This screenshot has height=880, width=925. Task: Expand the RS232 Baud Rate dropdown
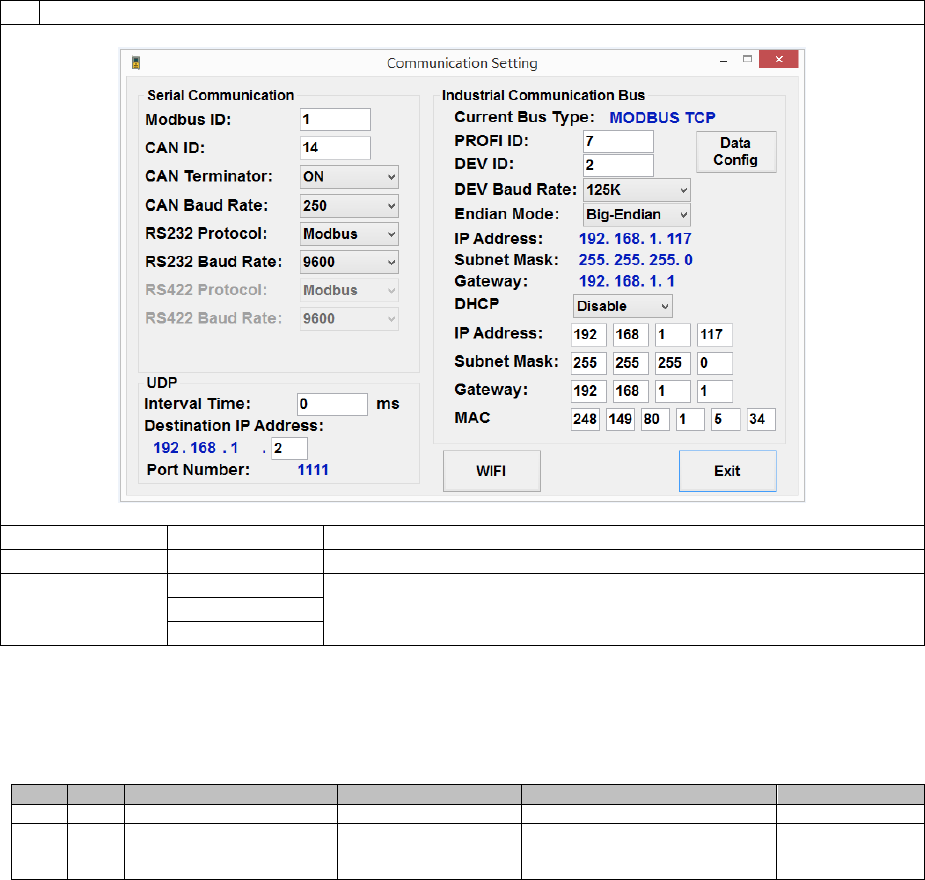[x=349, y=262]
